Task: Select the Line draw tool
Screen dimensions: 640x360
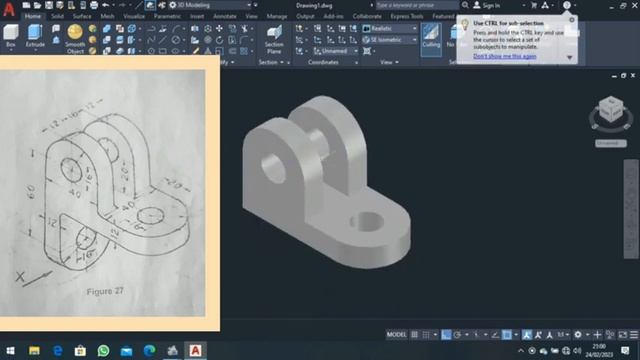Action: 162,40
